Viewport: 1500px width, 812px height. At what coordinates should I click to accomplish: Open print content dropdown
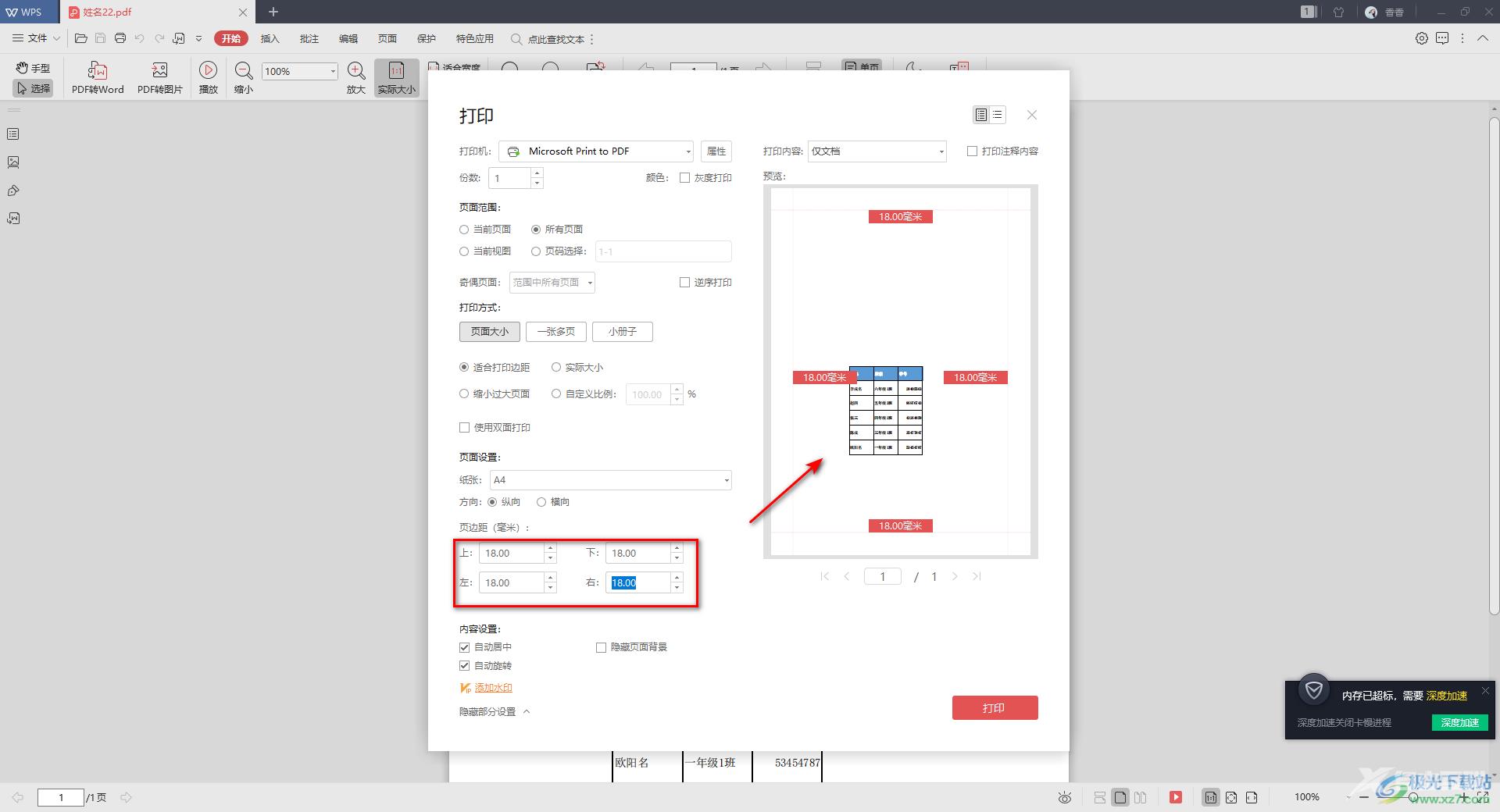pos(877,151)
